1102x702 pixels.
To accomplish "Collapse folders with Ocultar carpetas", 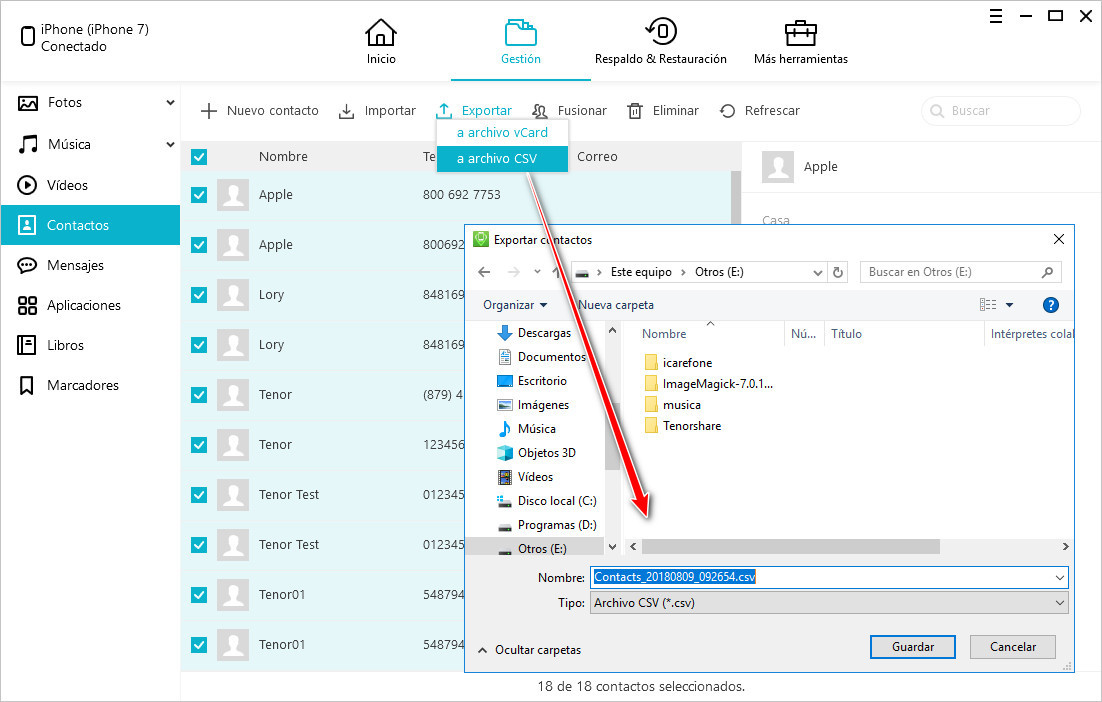I will 530,650.
